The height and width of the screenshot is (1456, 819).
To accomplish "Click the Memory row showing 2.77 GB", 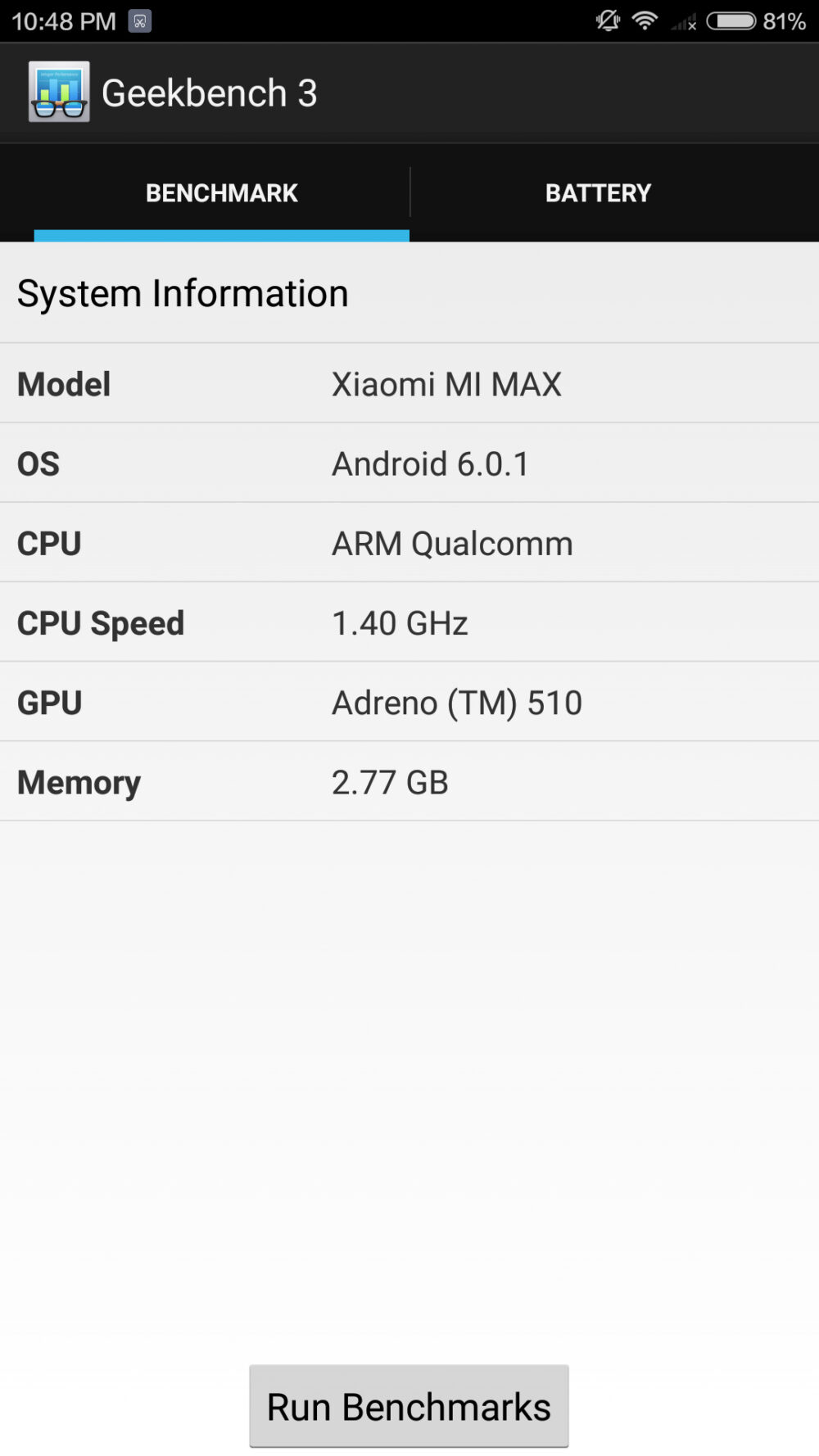I will click(x=409, y=782).
